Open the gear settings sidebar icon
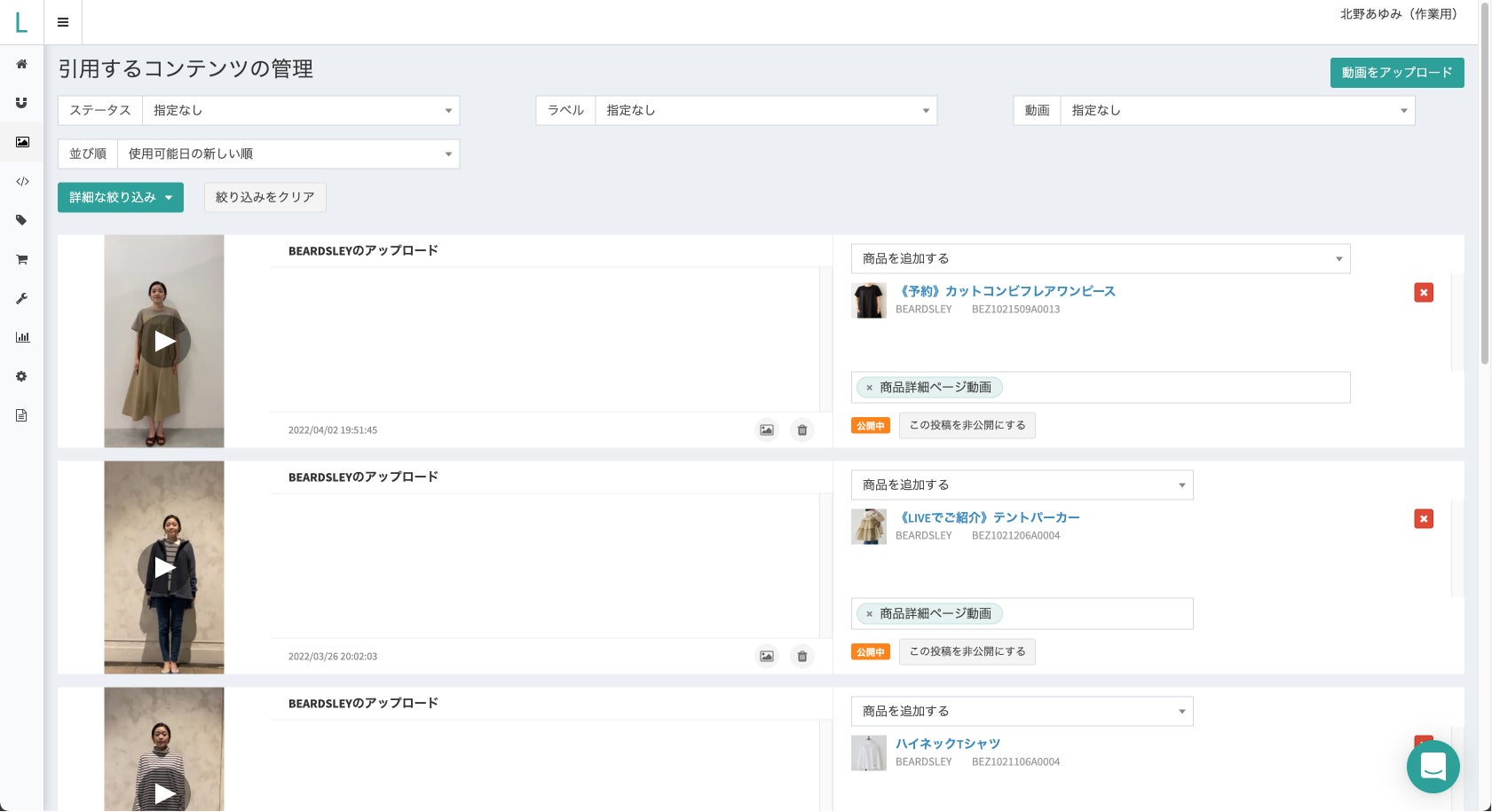Viewport: 1492px width, 812px height. (x=21, y=376)
